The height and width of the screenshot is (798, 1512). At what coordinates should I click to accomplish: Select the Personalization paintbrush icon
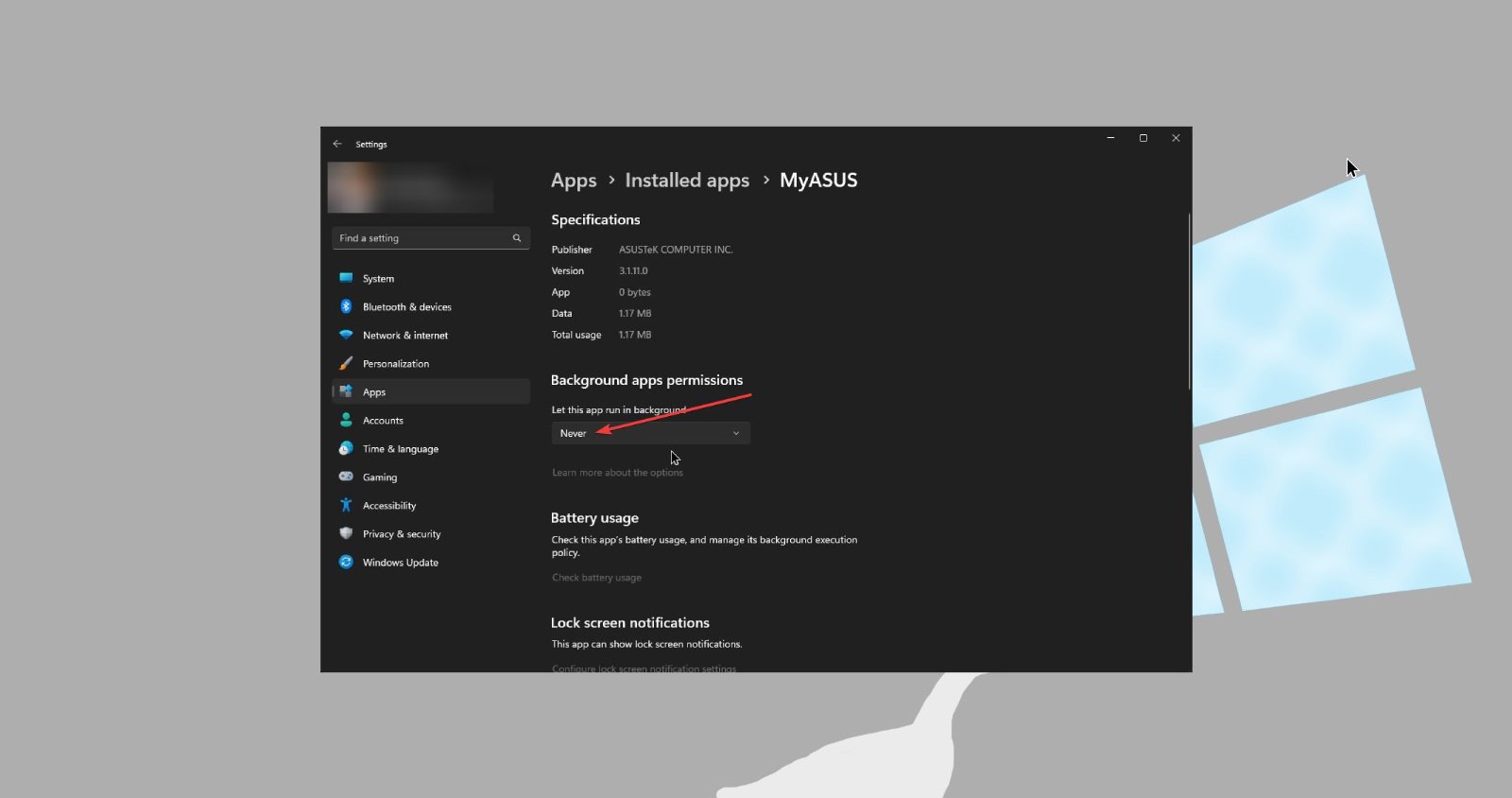point(346,363)
